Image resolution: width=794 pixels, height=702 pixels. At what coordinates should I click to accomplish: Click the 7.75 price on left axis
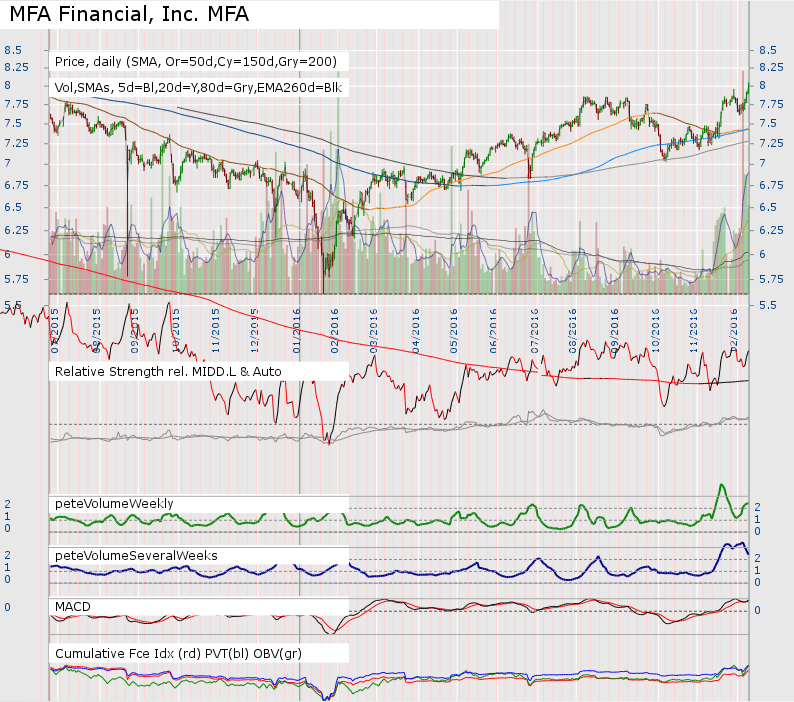click(16, 104)
